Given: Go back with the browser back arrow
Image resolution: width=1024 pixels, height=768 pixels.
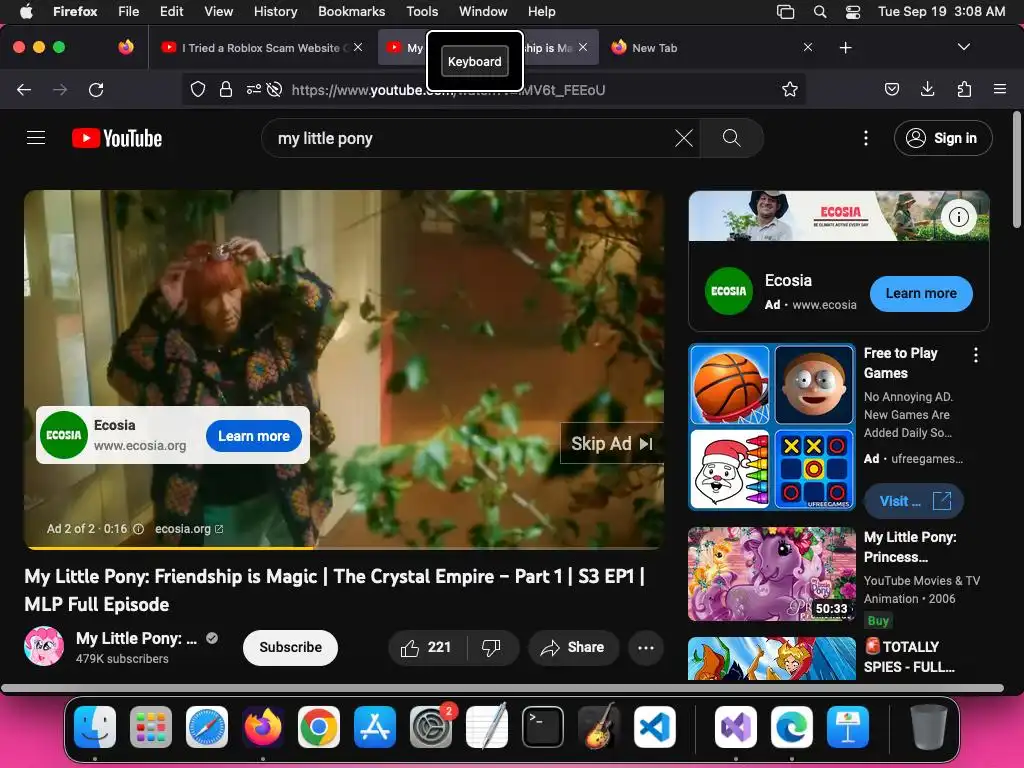Looking at the screenshot, I should click(24, 89).
